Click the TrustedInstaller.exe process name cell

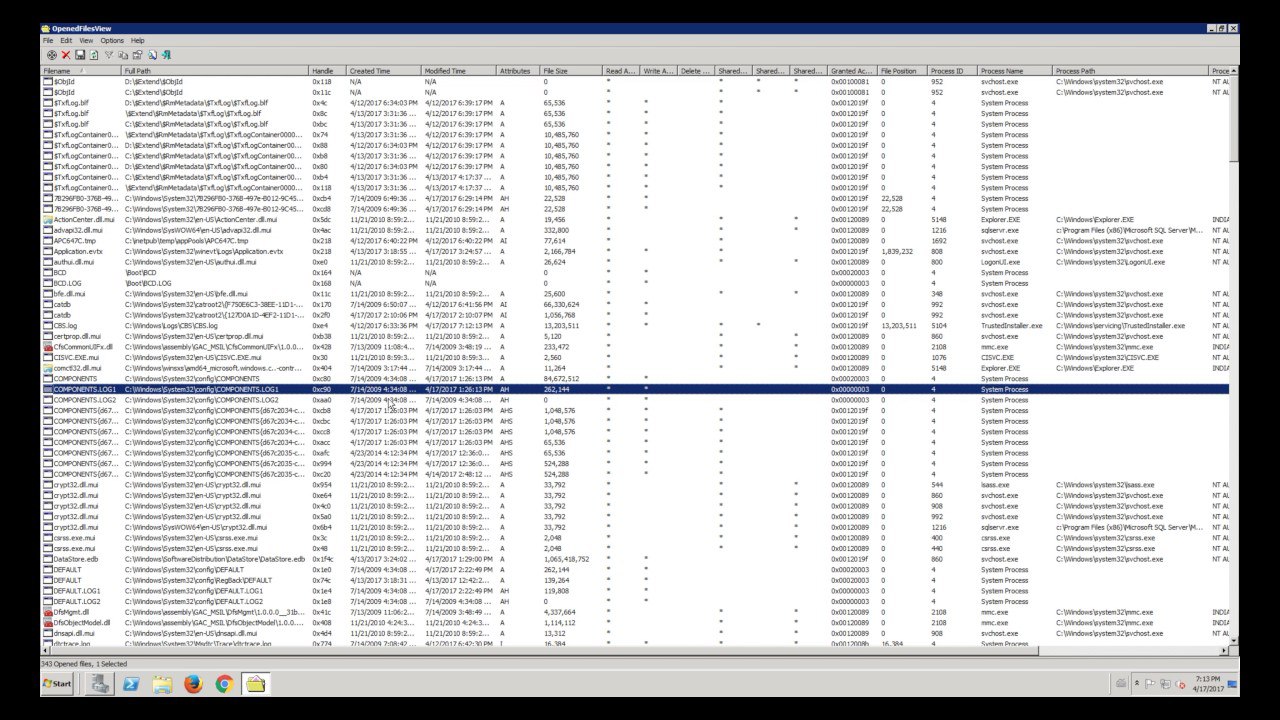(1011, 325)
